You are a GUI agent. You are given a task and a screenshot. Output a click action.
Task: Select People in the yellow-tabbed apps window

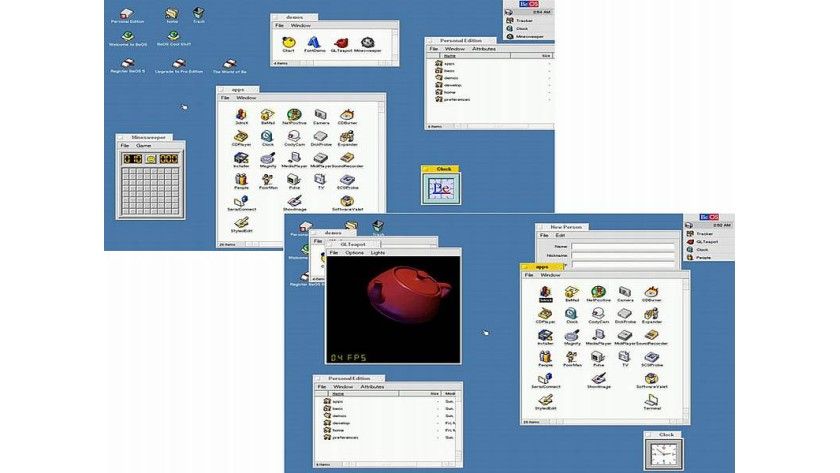[545, 359]
